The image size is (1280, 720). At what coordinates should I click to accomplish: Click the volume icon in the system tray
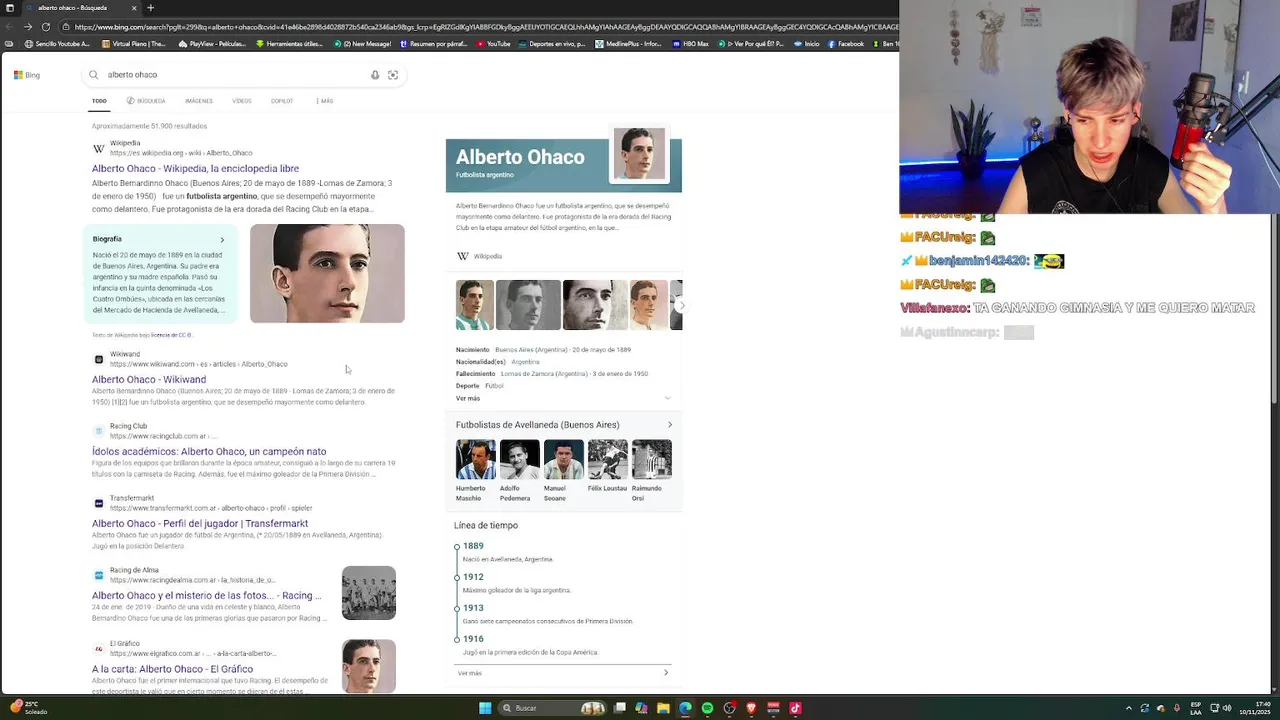click(x=1227, y=708)
